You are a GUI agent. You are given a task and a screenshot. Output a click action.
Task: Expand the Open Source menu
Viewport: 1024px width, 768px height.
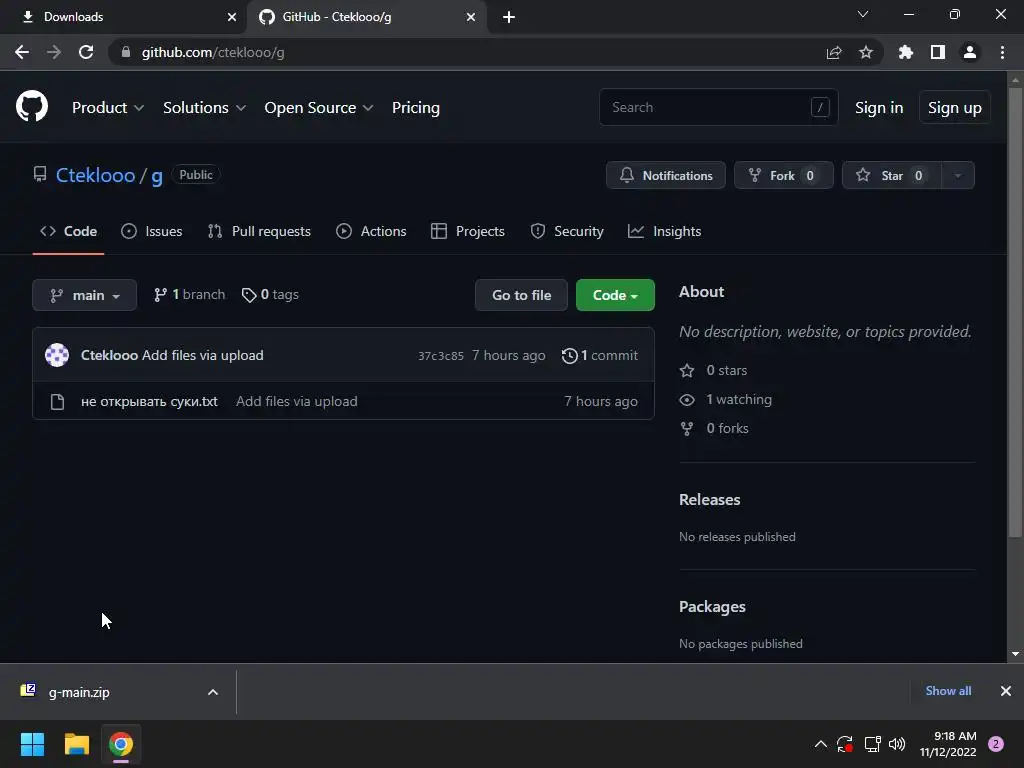[319, 108]
